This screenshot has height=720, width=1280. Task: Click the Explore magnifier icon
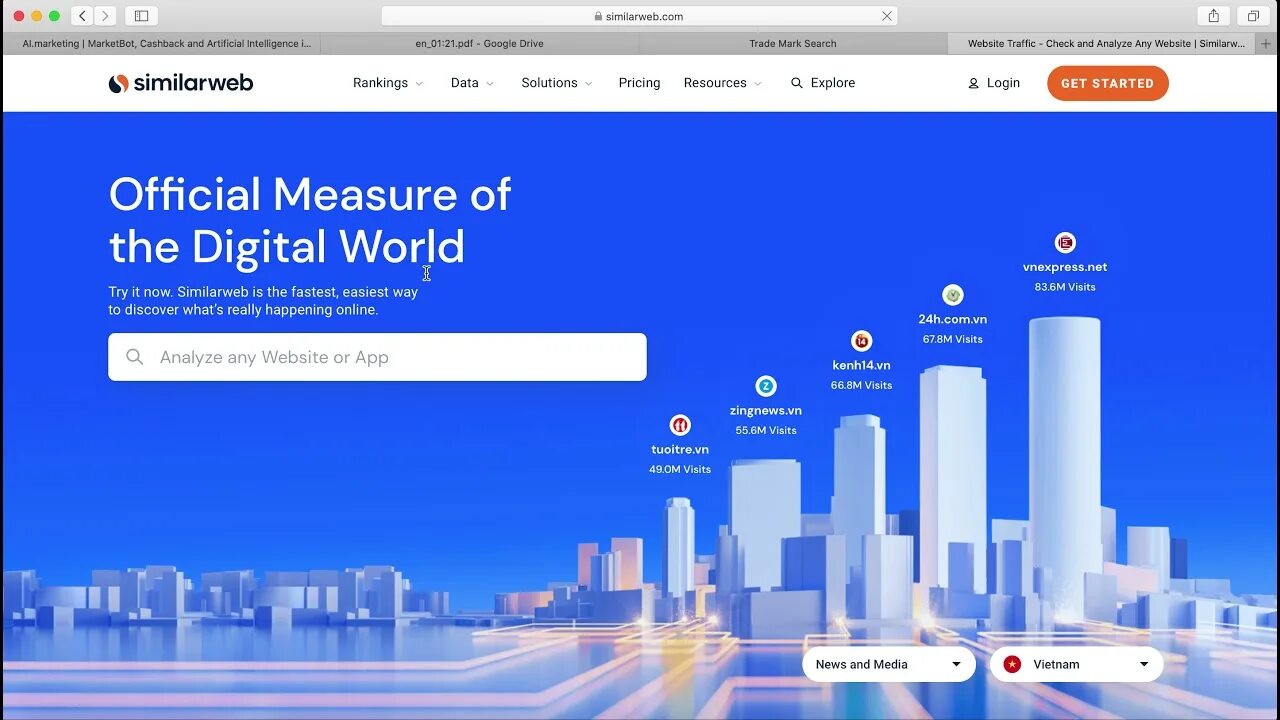tap(797, 83)
